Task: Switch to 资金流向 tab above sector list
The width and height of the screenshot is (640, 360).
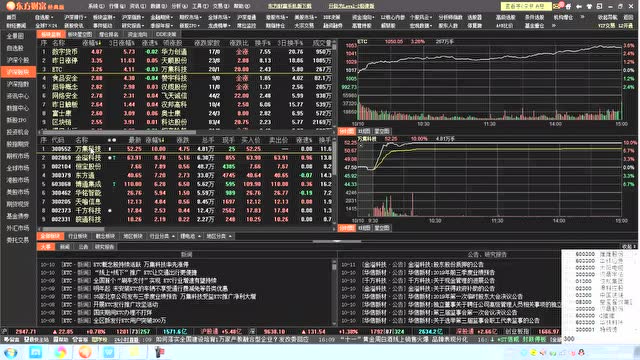Action: pos(137,35)
